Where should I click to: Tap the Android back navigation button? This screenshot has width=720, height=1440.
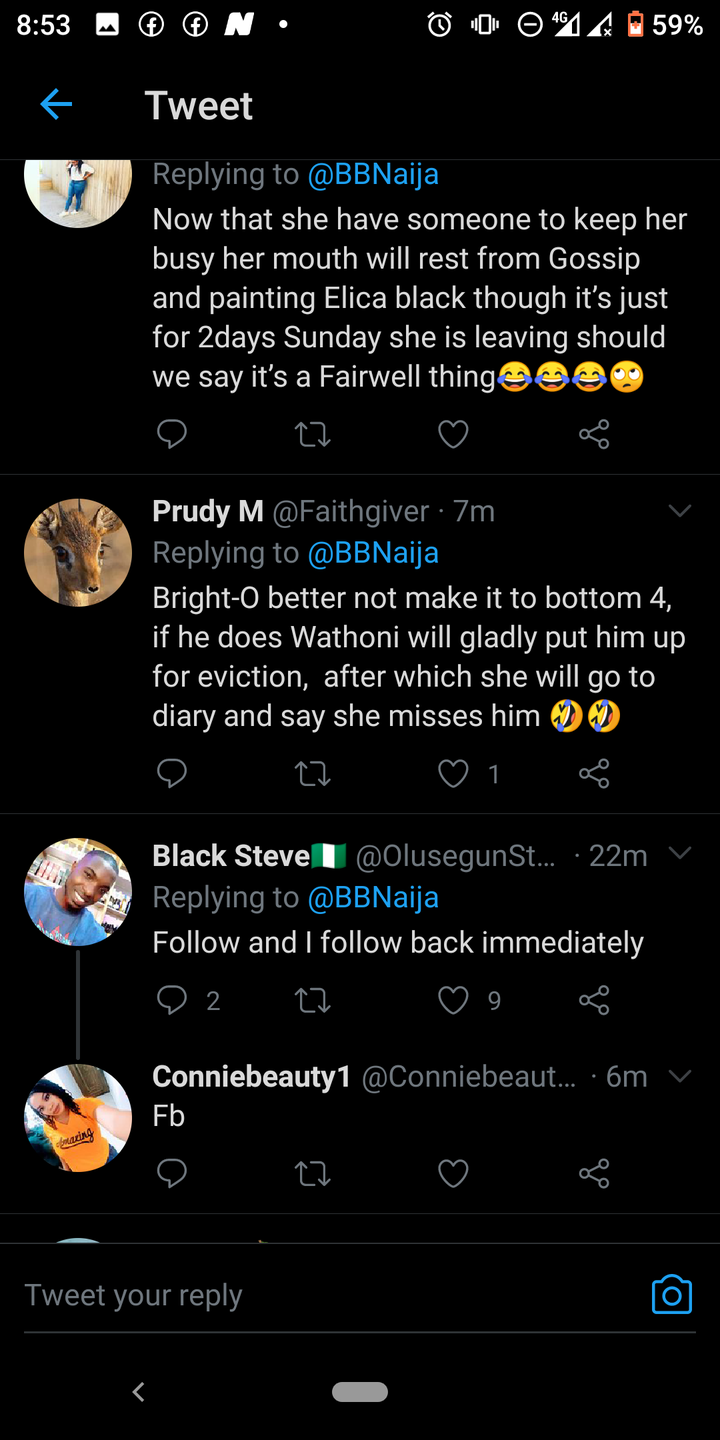pos(139,1391)
